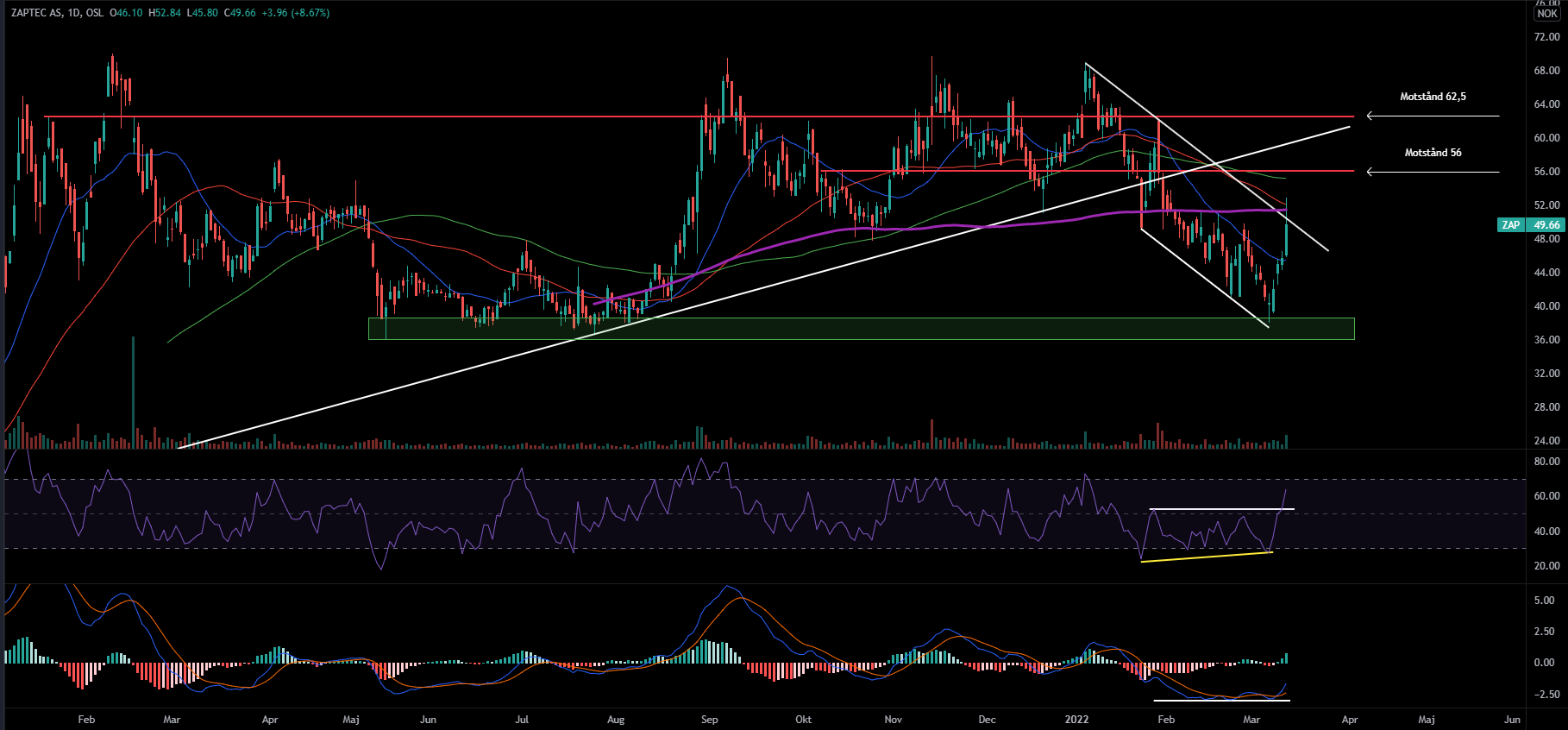This screenshot has width=1568, height=730.
Task: Open the NOK currency selector
Action: [x=1546, y=14]
